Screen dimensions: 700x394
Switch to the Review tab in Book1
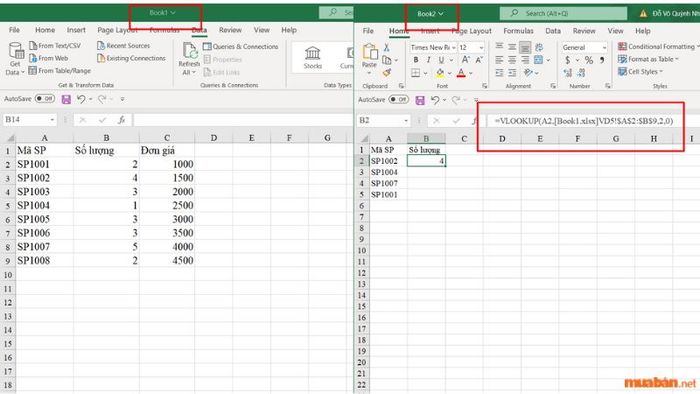pyautogui.click(x=230, y=30)
